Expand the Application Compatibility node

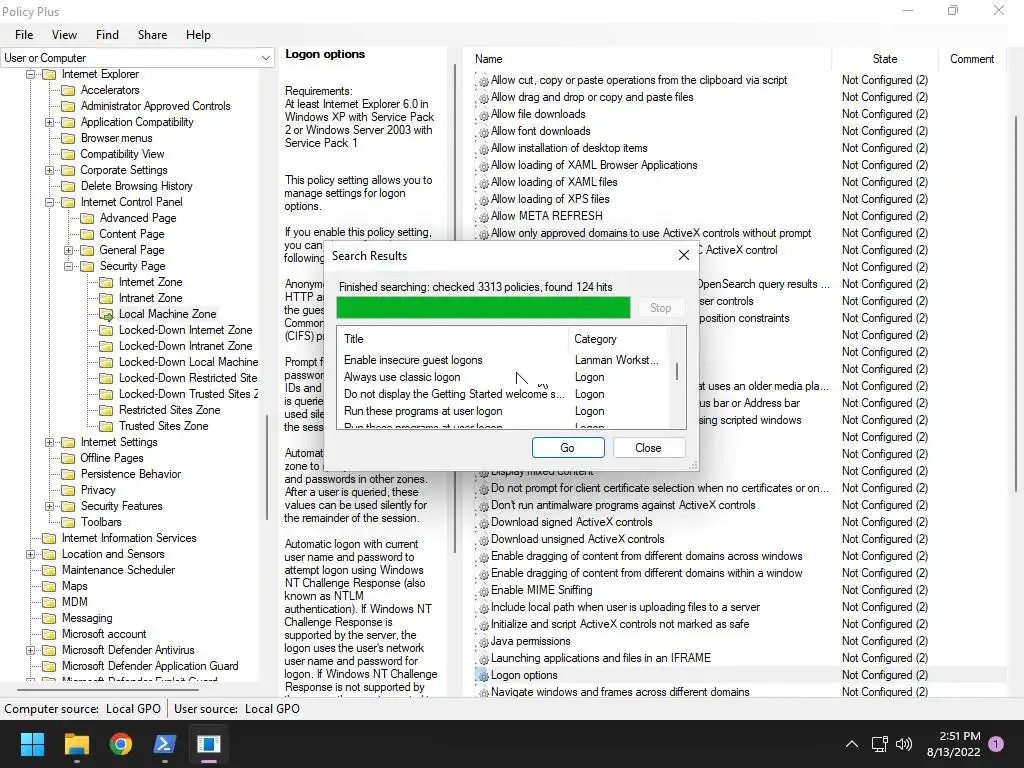click(x=49, y=122)
